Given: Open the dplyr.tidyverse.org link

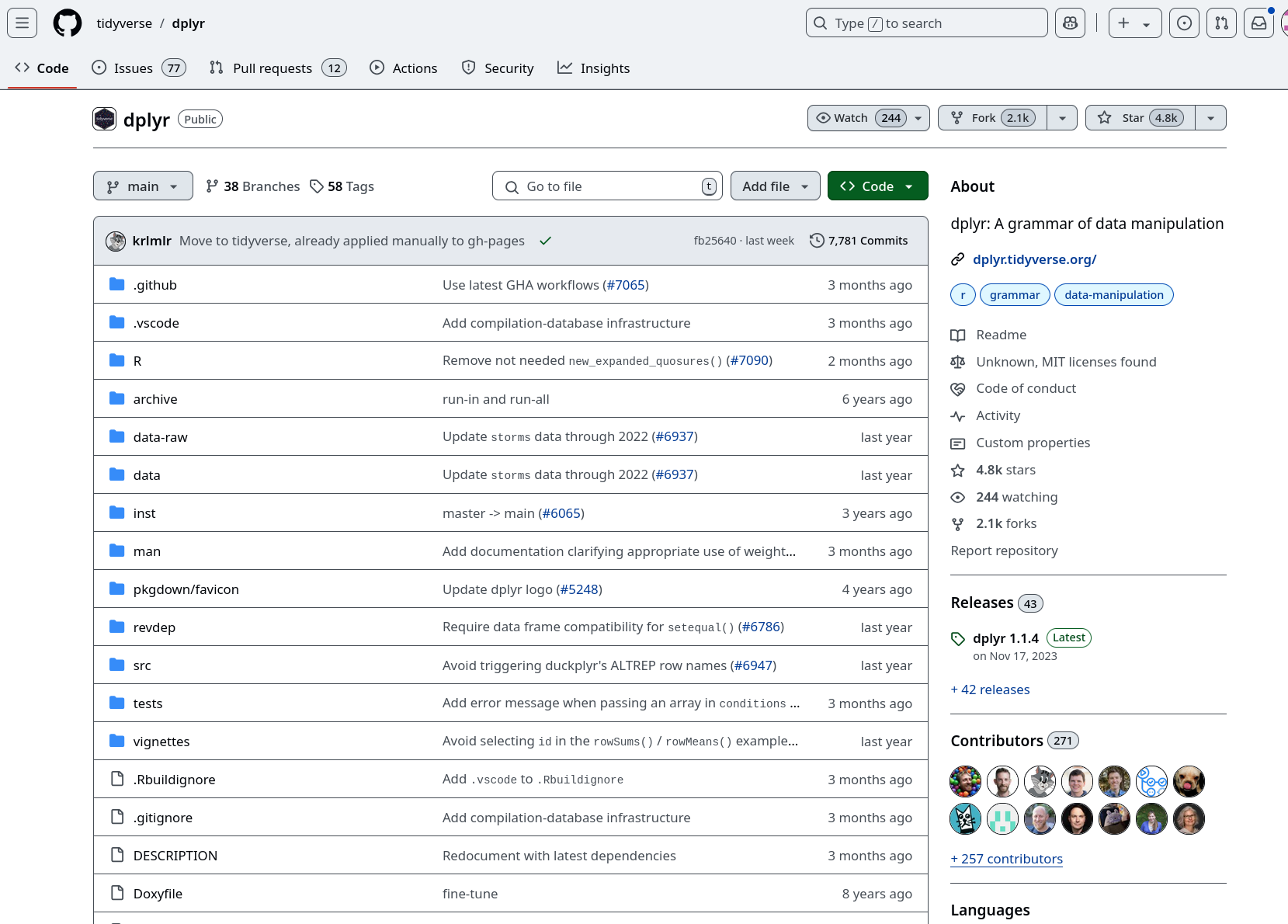Looking at the screenshot, I should 1034,259.
